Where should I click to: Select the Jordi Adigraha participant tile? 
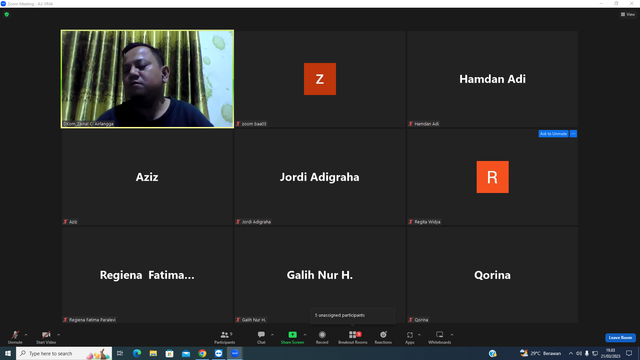tap(320, 177)
